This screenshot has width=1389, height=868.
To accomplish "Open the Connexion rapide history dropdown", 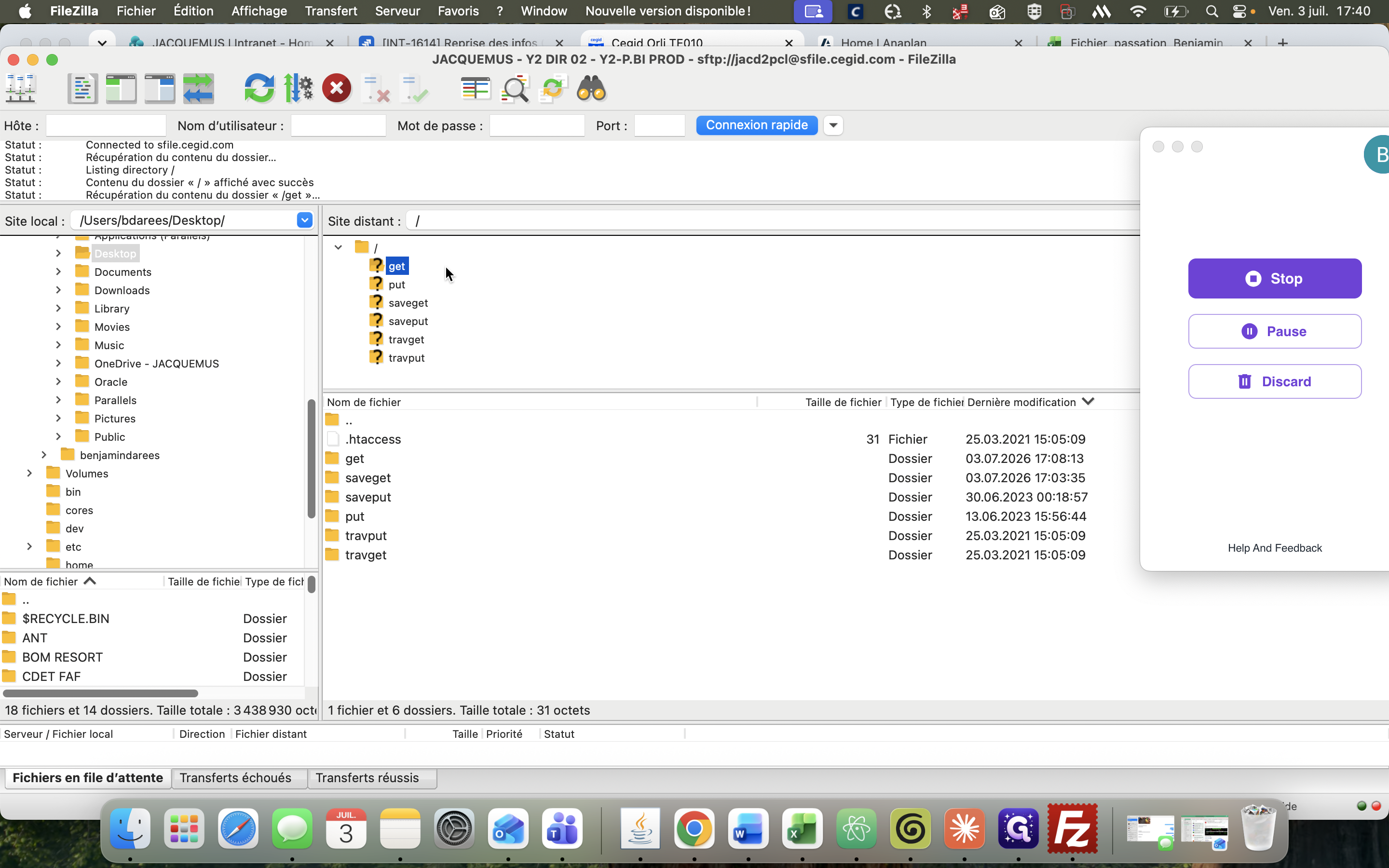I will [x=833, y=125].
